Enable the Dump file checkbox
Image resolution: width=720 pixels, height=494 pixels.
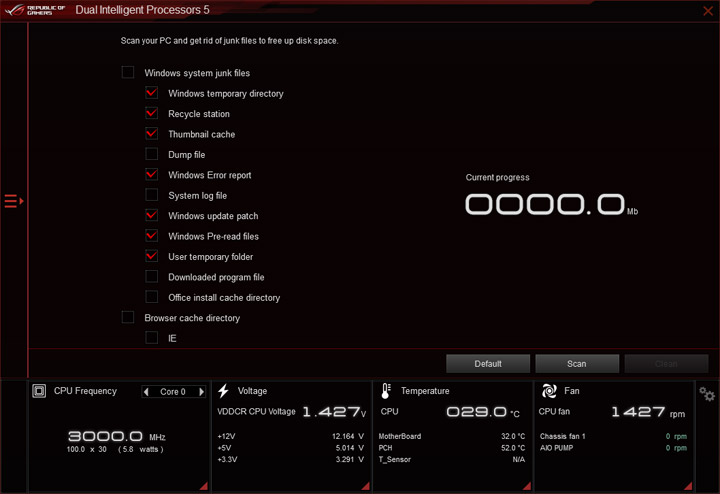click(152, 154)
